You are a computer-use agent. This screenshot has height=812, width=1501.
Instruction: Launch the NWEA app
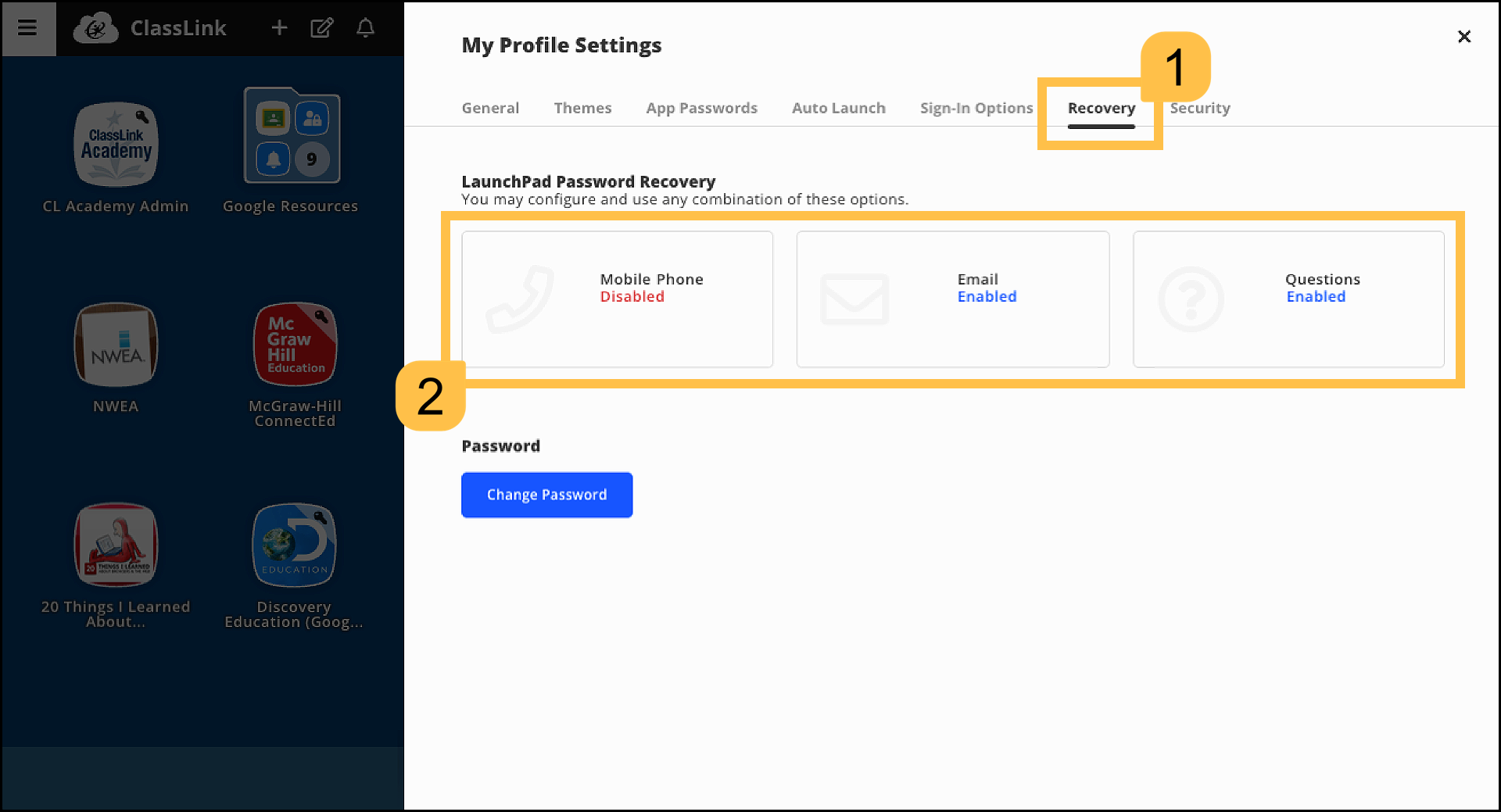click(x=115, y=345)
